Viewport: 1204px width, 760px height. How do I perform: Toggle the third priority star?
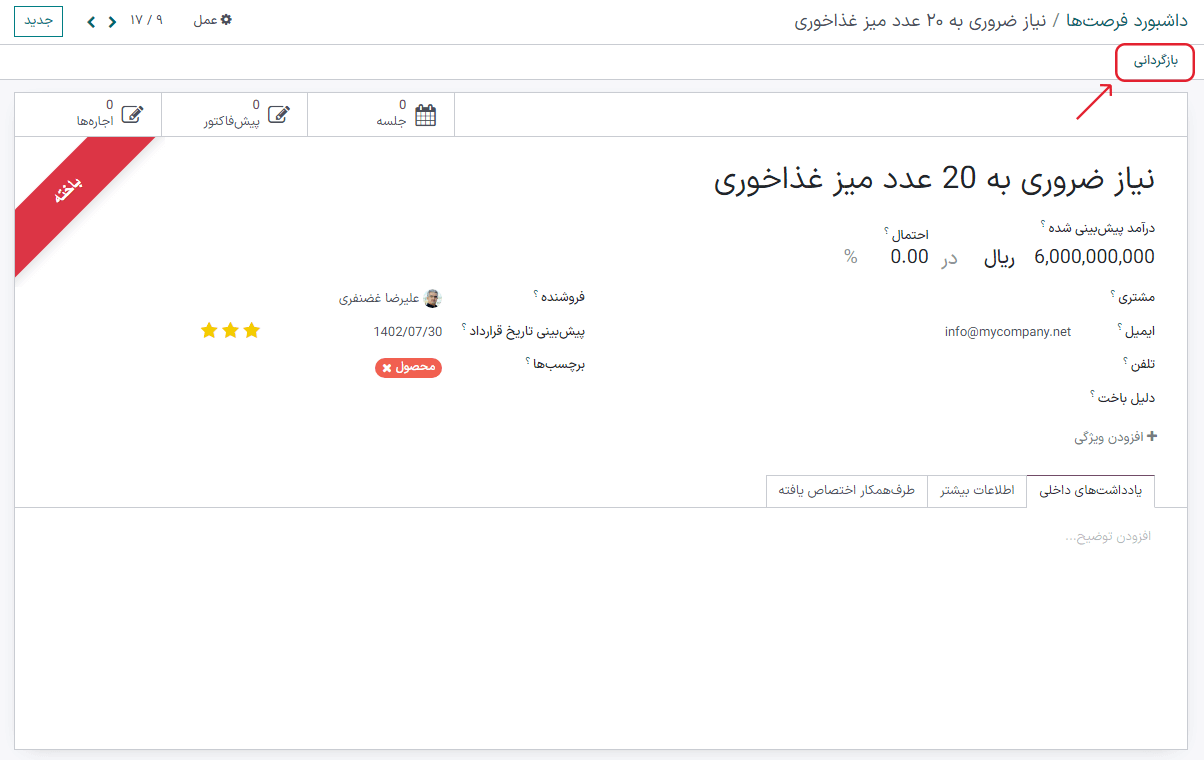pyautogui.click(x=208, y=329)
